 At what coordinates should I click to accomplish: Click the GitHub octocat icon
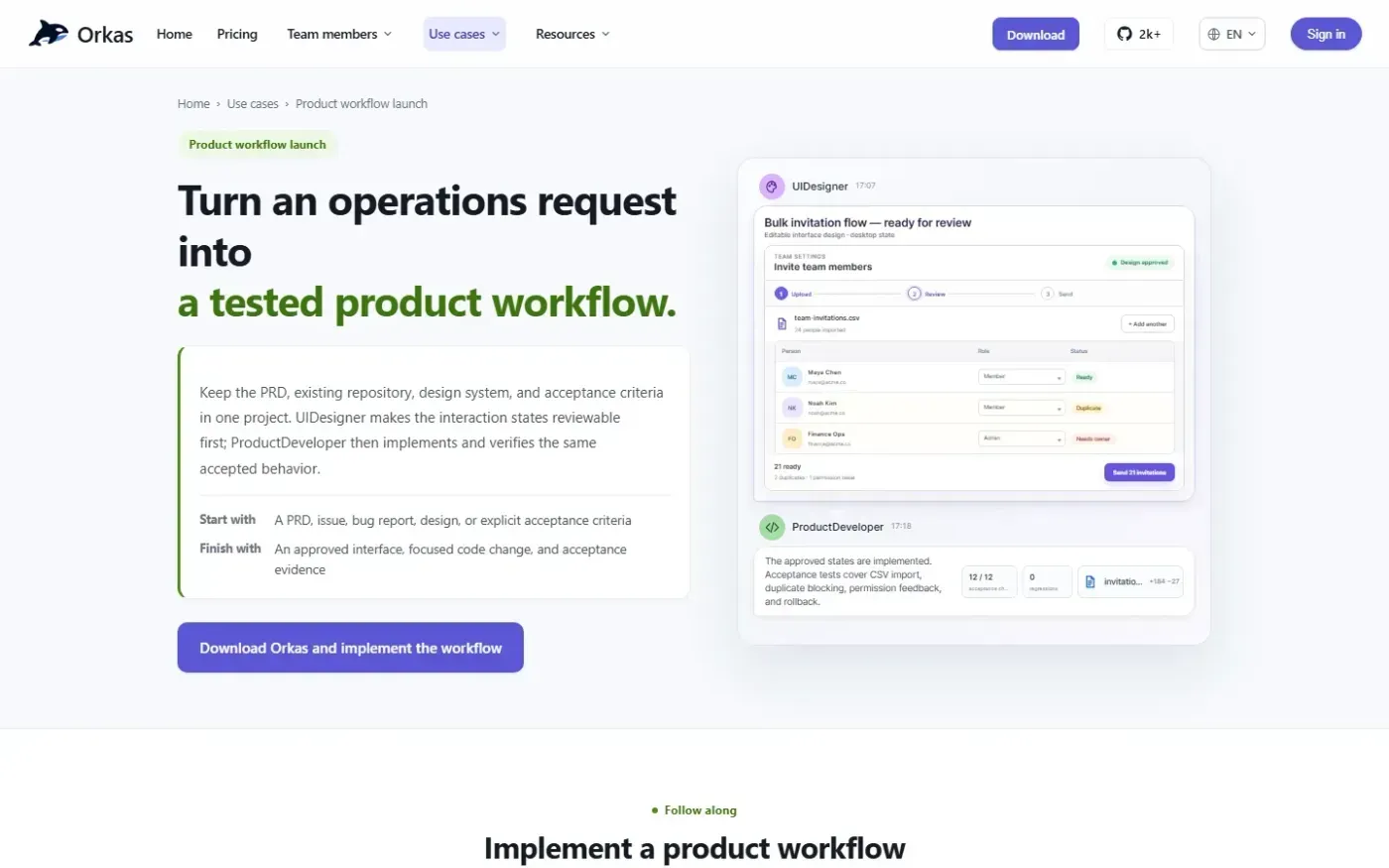point(1124,34)
